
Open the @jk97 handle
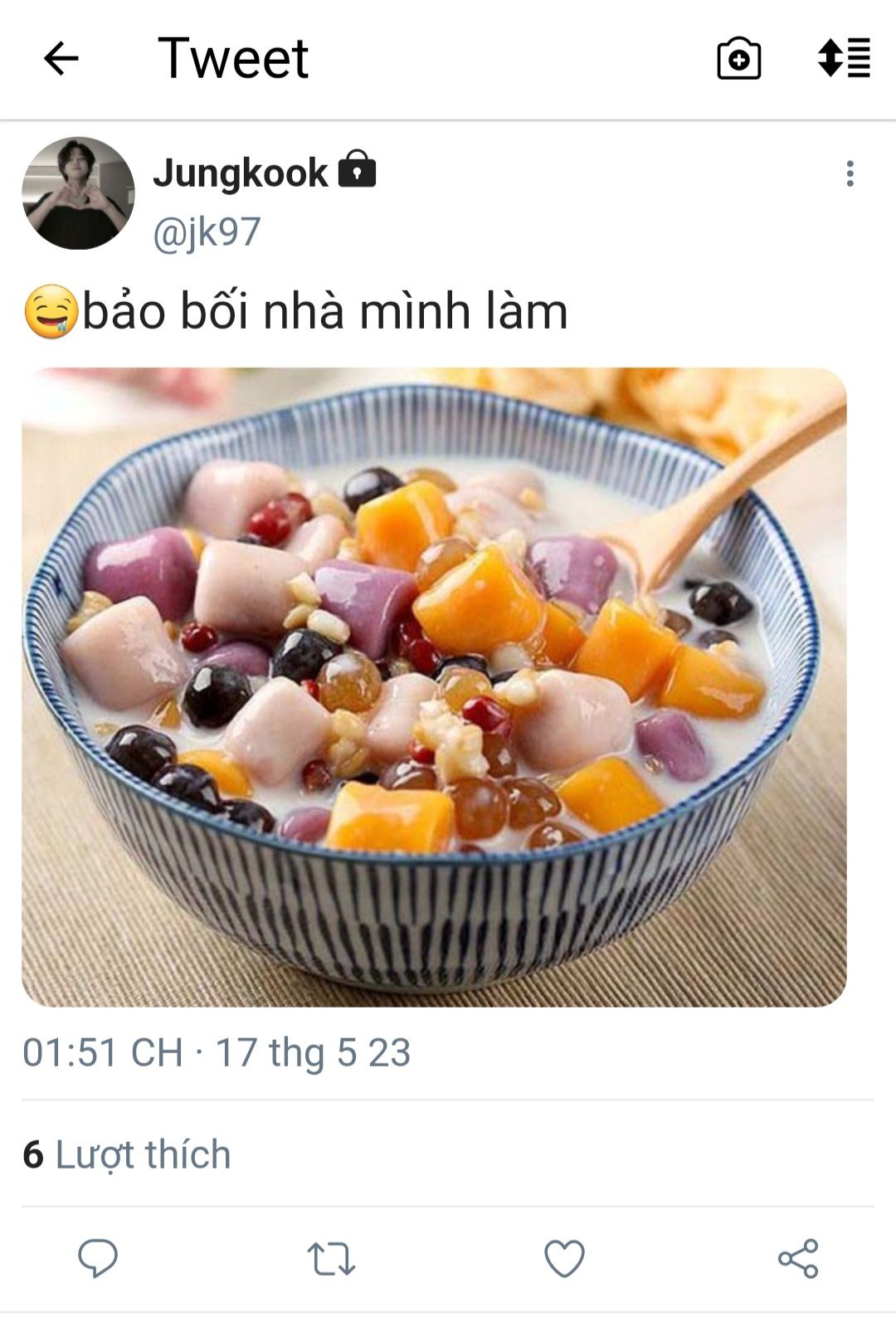[x=207, y=232]
